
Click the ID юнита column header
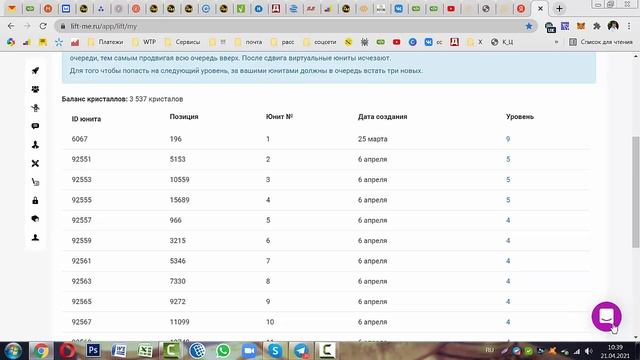pos(86,119)
